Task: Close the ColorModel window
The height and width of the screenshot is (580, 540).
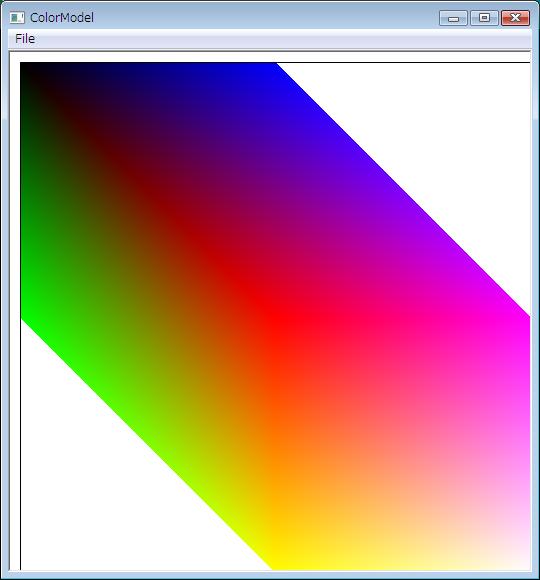Action: pyautogui.click(x=515, y=18)
